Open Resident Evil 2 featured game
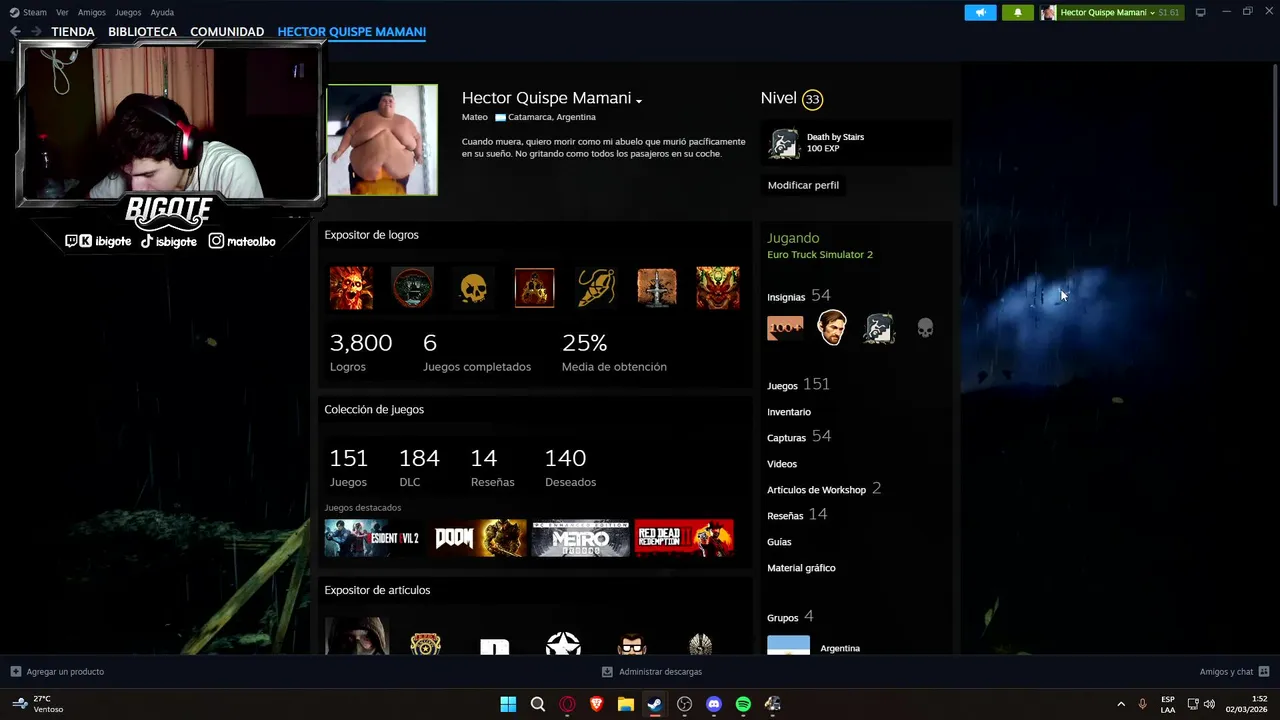 (x=372, y=538)
